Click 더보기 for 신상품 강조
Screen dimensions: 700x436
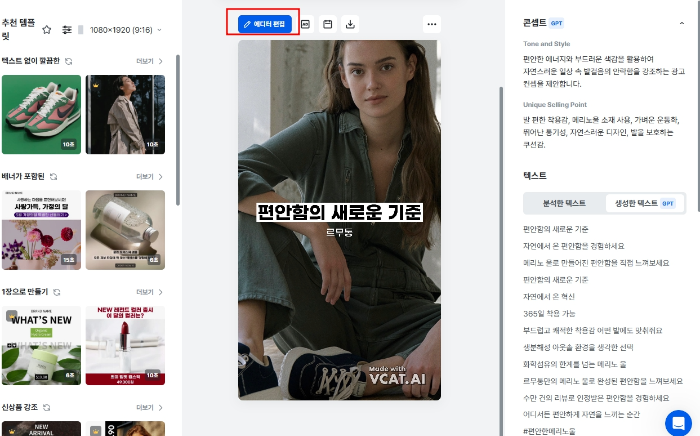150,407
